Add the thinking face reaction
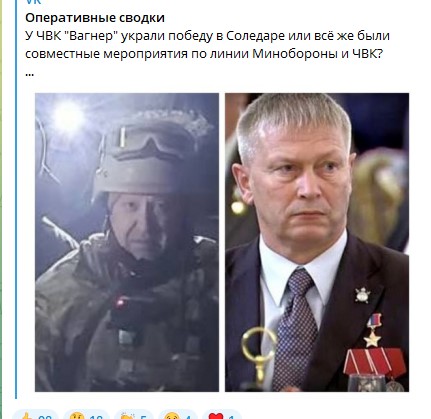This screenshot has width=431, height=419. click(x=86, y=415)
